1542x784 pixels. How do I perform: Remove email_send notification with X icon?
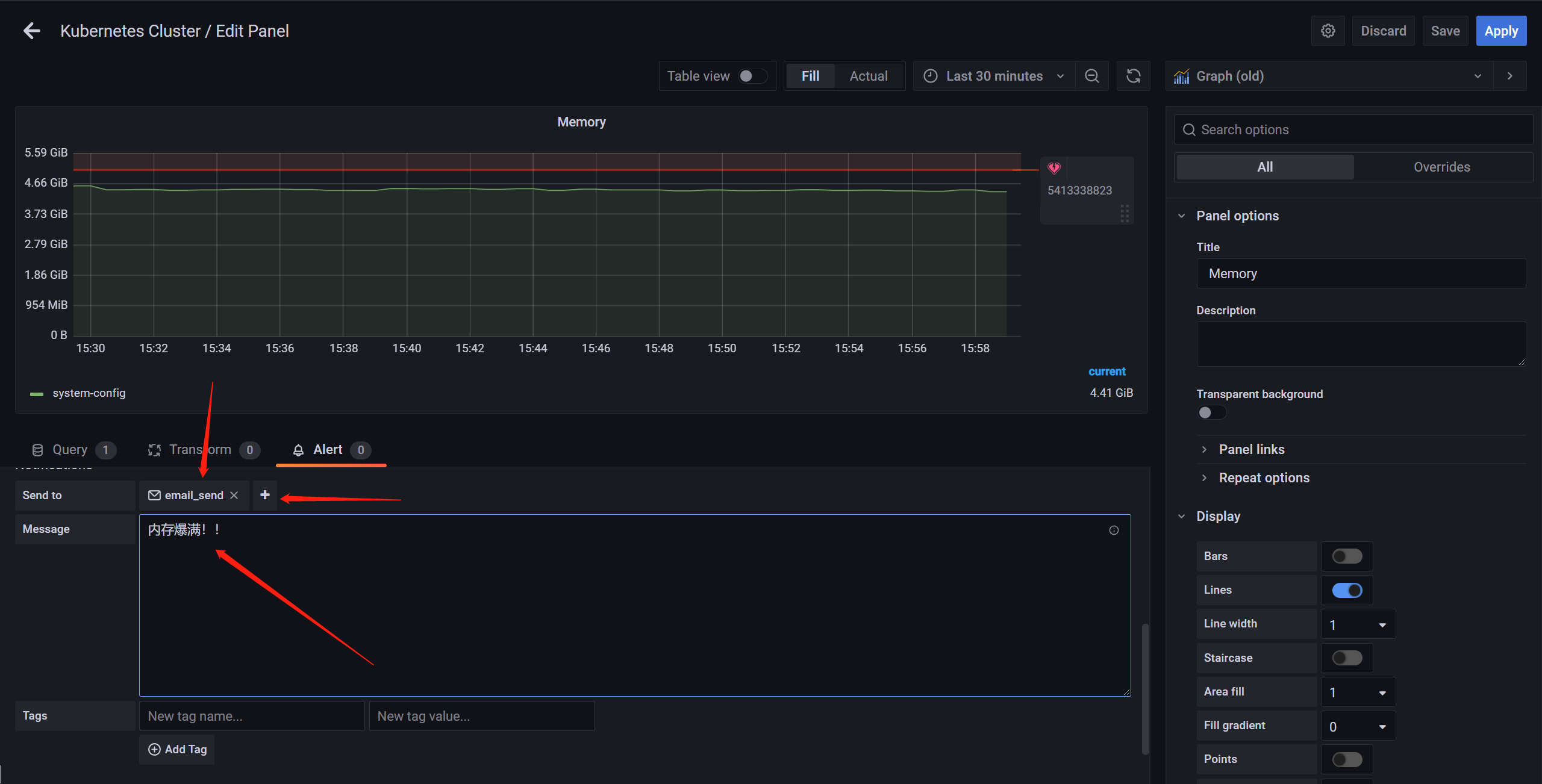[x=234, y=495]
